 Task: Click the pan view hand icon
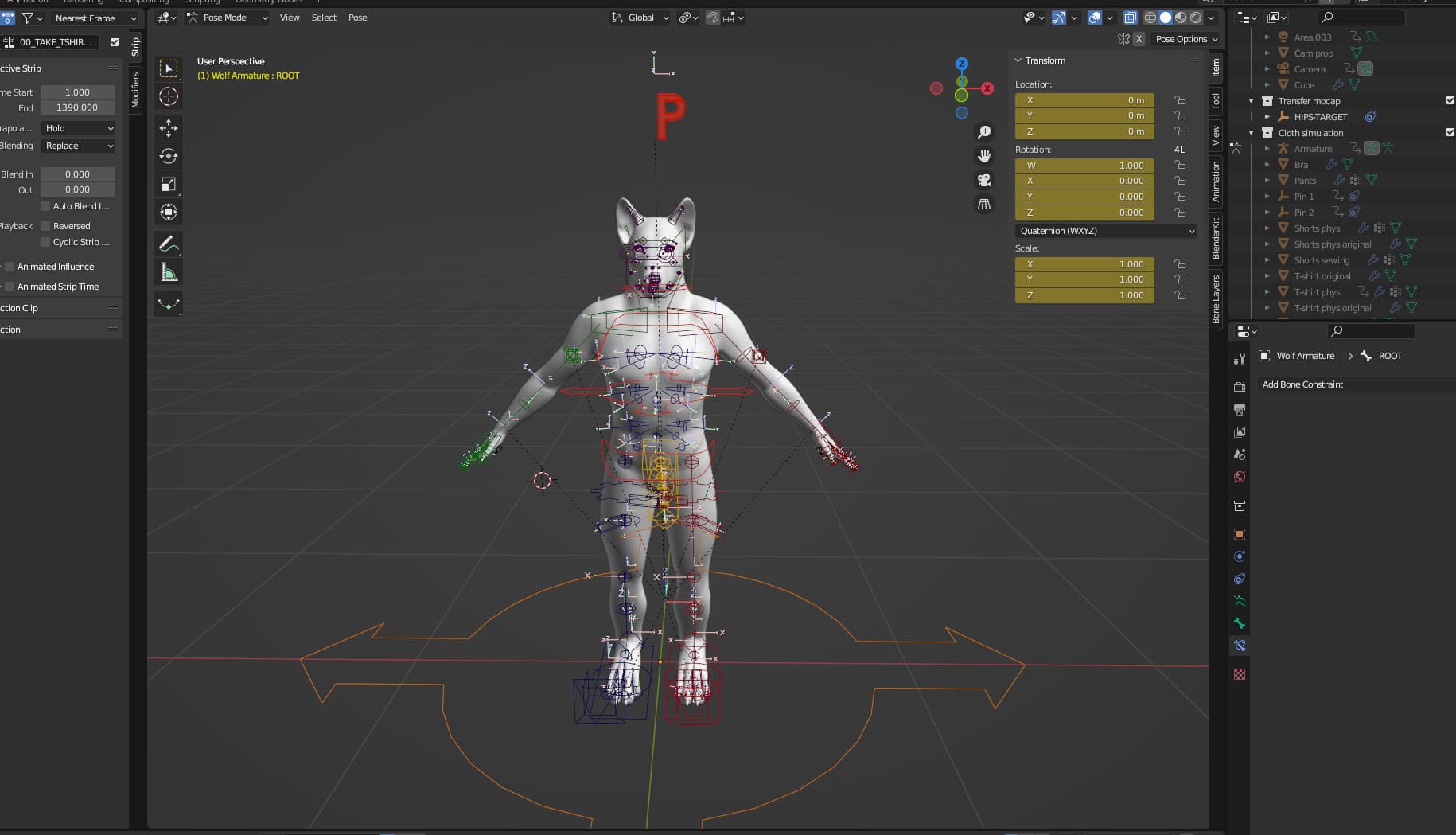[x=984, y=156]
